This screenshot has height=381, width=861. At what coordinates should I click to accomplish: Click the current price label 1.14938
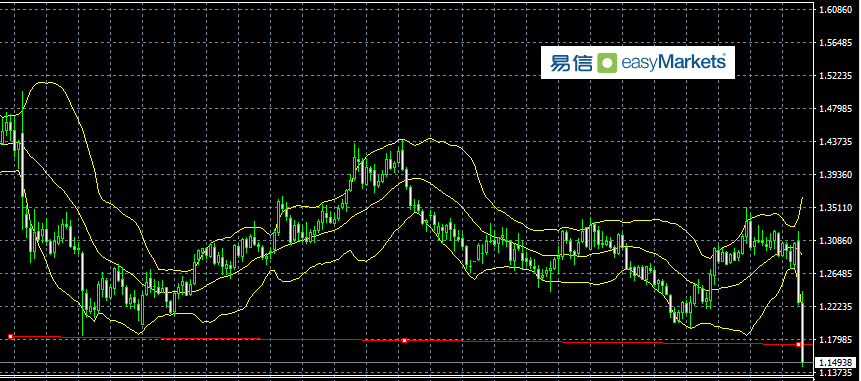(836, 362)
